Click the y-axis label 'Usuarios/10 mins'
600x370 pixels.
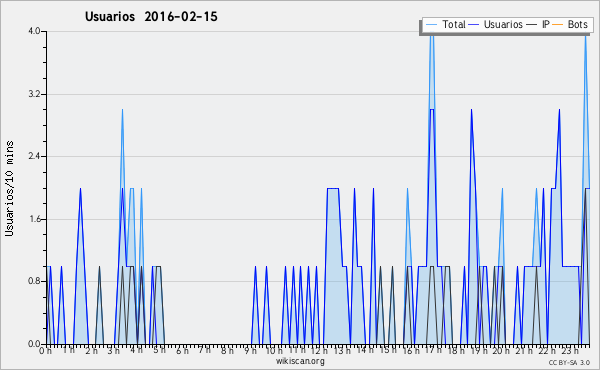[x=9, y=188]
